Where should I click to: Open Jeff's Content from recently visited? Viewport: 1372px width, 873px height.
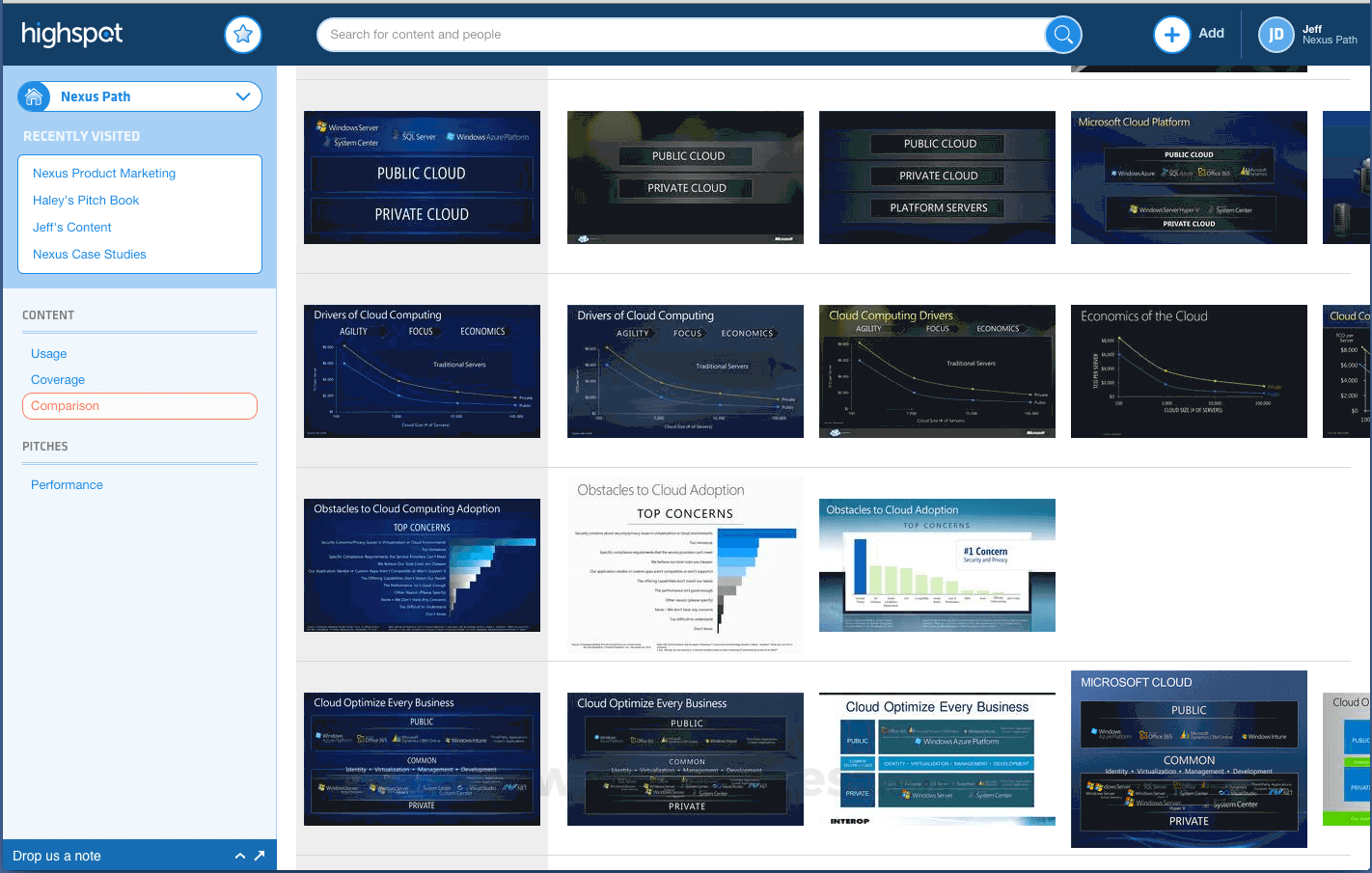coord(71,227)
